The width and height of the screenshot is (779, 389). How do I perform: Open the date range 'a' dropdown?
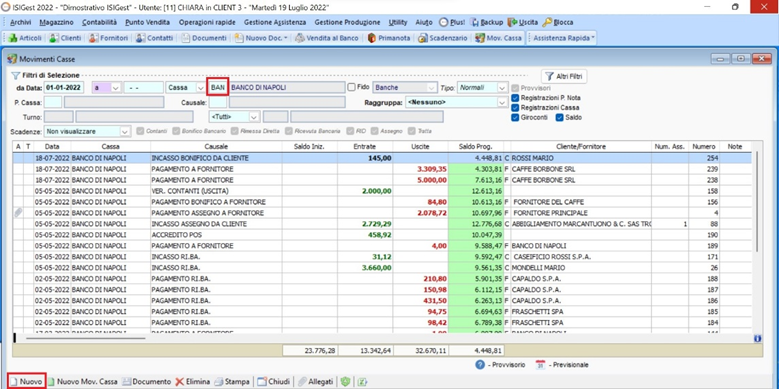106,87
